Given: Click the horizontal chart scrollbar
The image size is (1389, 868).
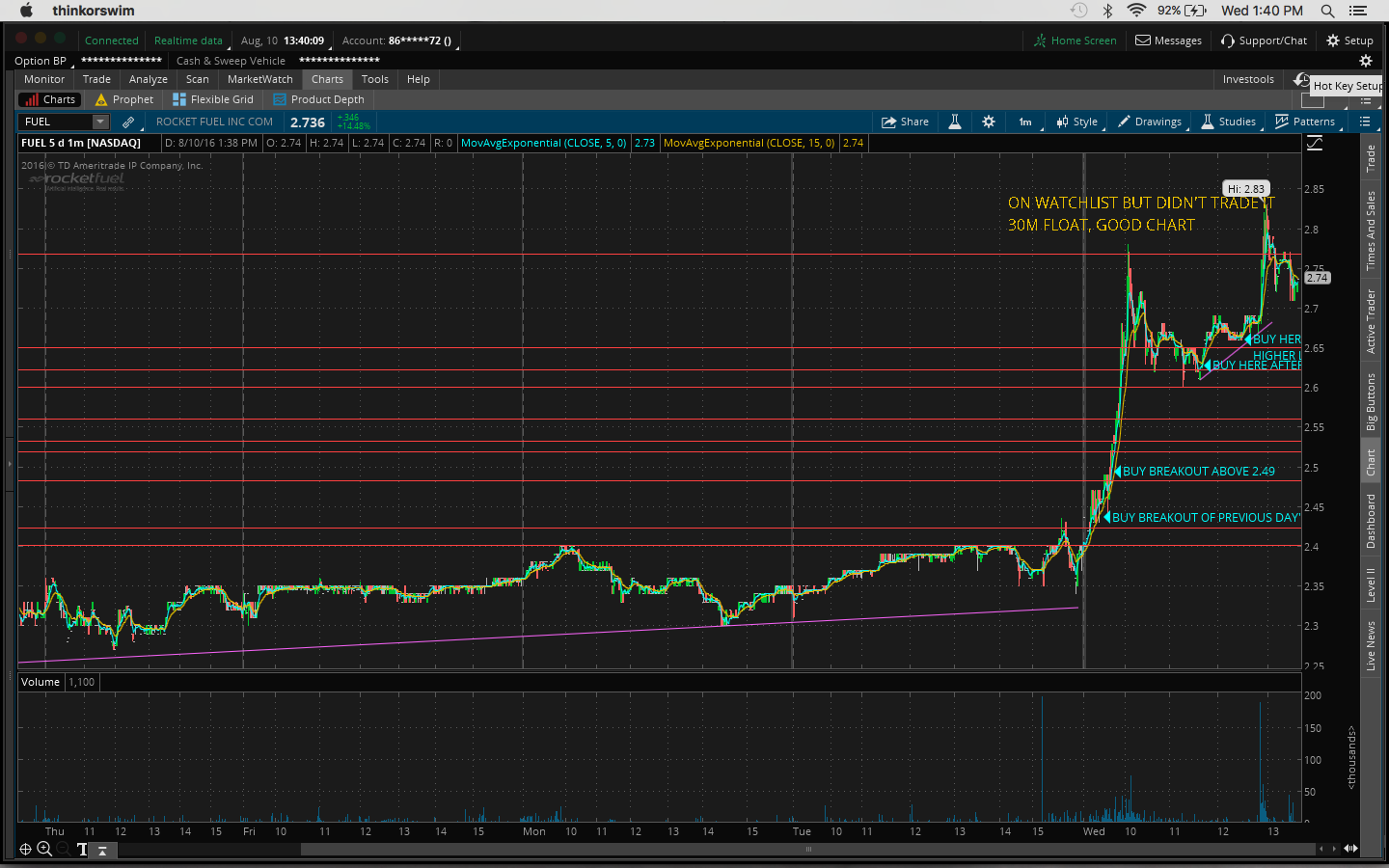Looking at the screenshot, I should (x=808, y=850).
